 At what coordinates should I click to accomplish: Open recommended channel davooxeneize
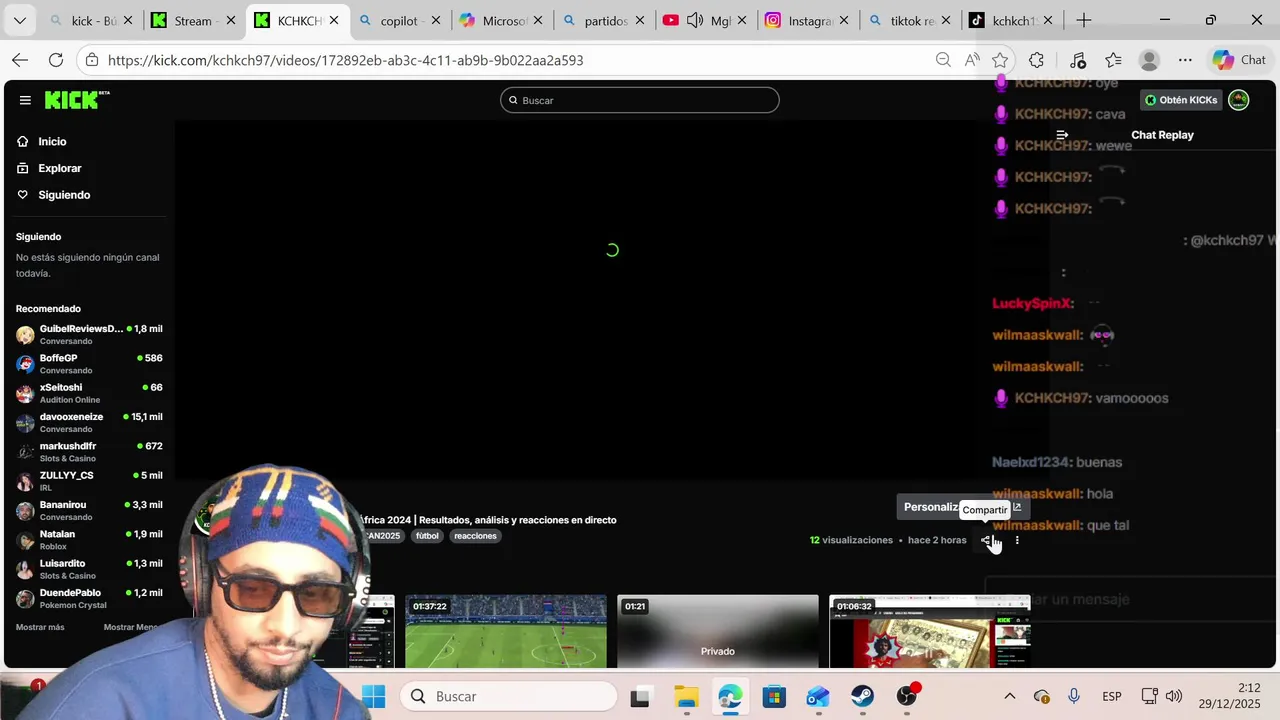tap(89, 422)
